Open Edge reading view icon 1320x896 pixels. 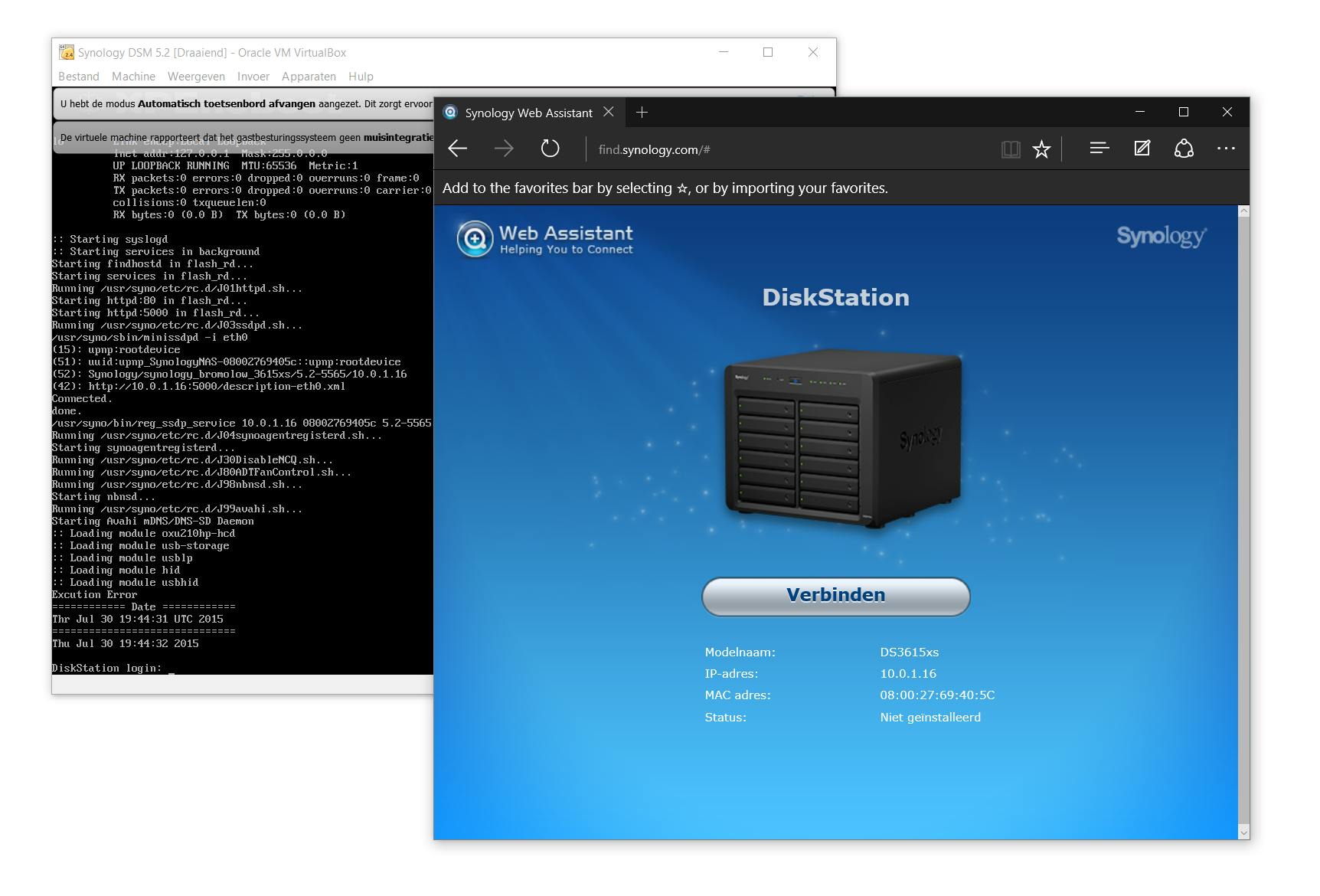1011,149
